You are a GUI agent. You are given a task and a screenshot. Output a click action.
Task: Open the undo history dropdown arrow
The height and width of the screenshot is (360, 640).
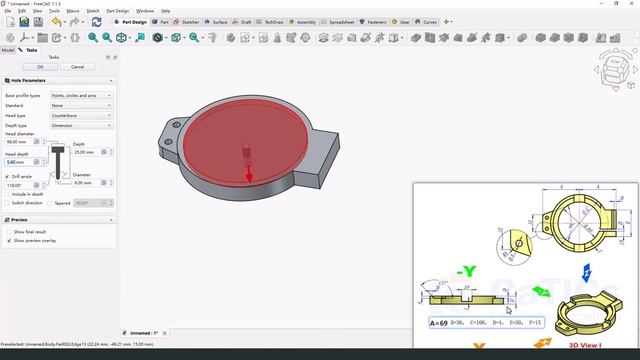click(65, 22)
